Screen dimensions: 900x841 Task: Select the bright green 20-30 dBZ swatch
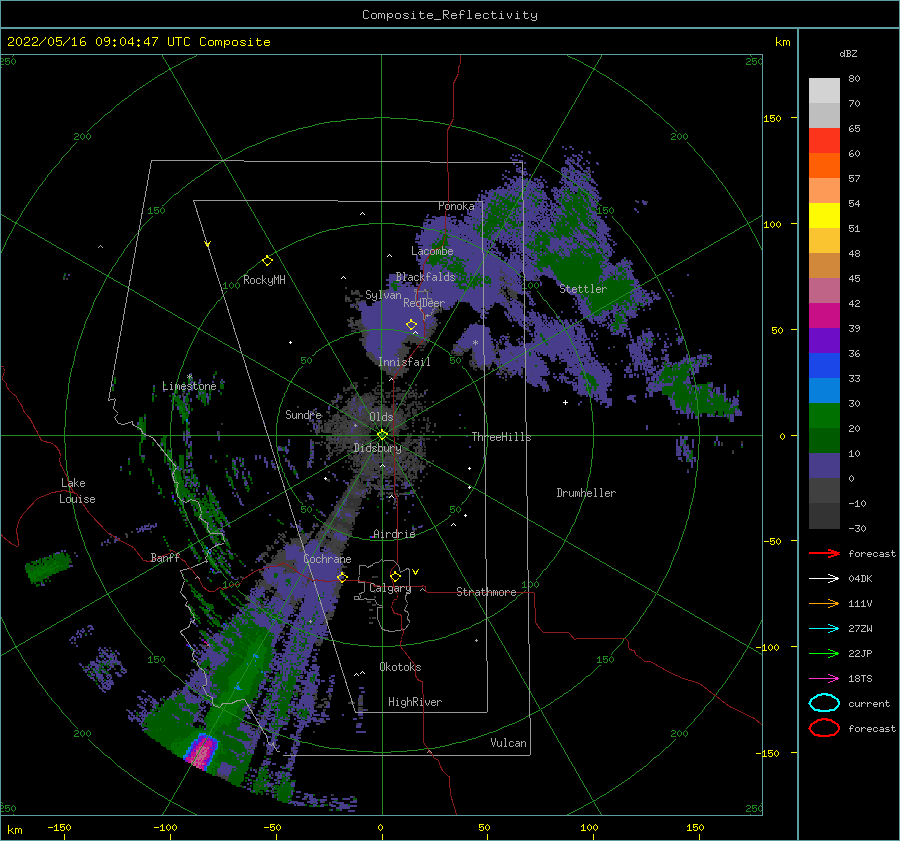[824, 416]
